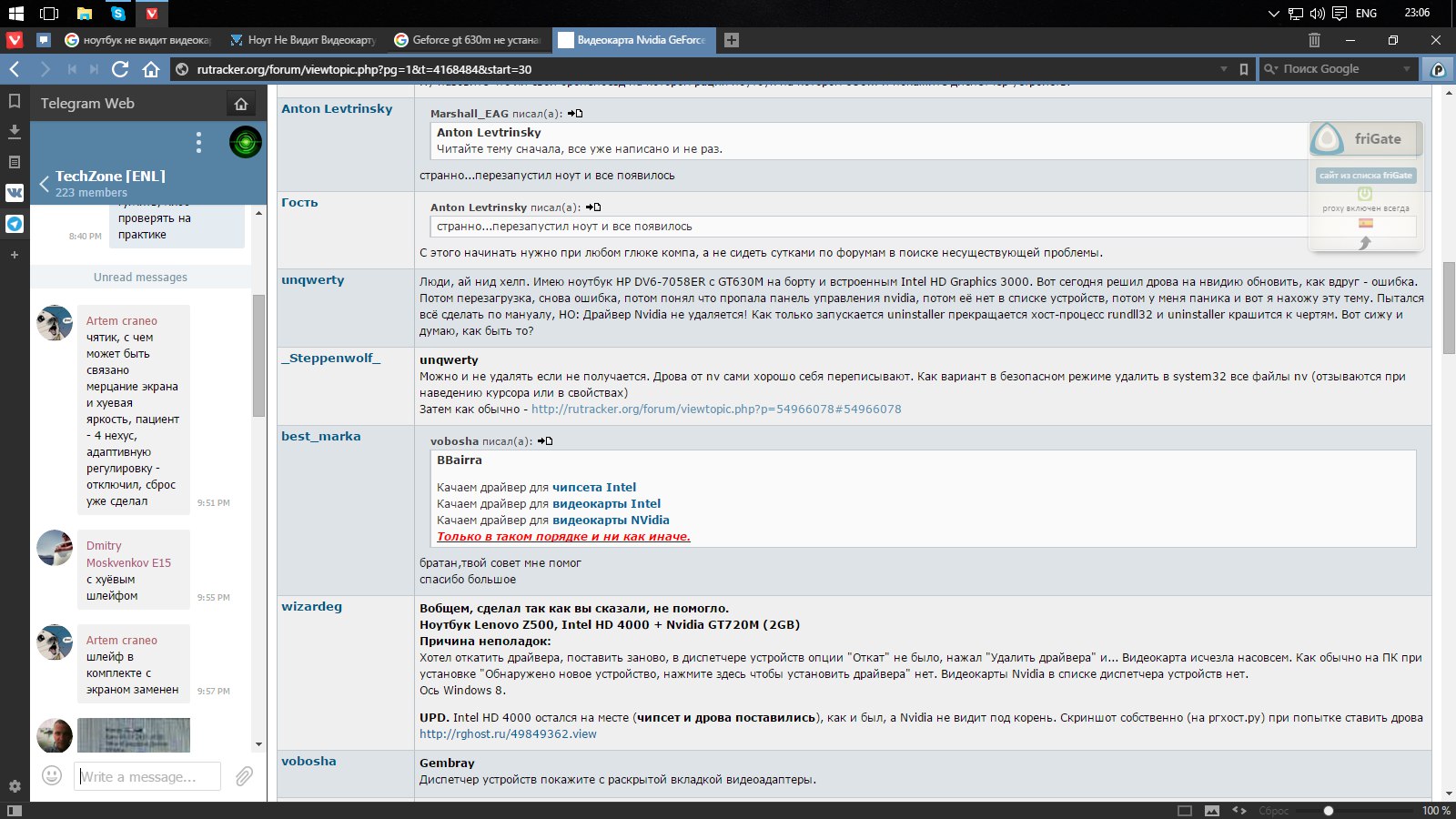Open volume control in system tray
The height and width of the screenshot is (819, 1456).
(x=1318, y=14)
